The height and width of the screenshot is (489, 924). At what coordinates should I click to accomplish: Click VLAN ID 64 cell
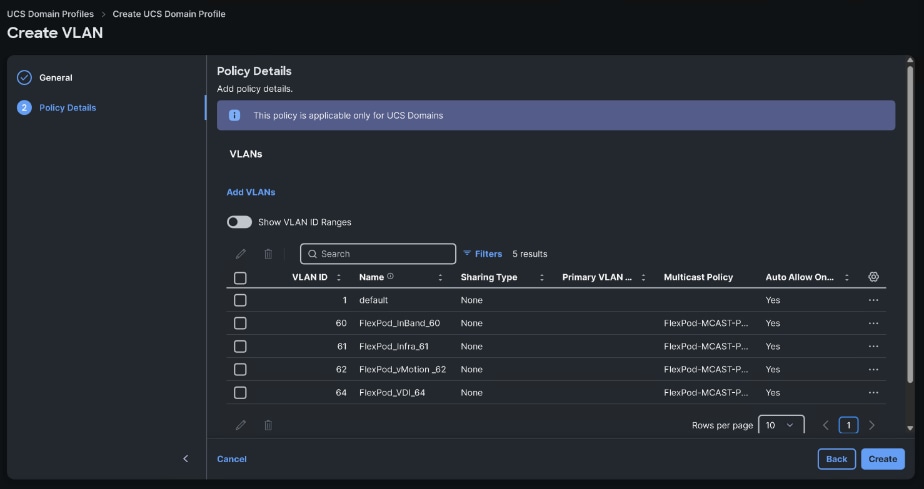tap(341, 392)
